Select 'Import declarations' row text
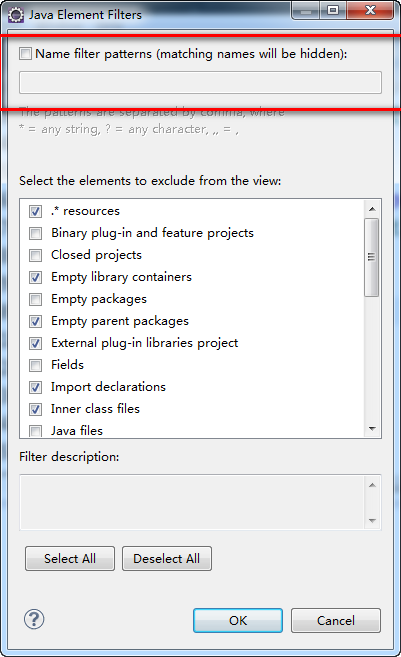This screenshot has width=401, height=657. pyautogui.click(x=109, y=387)
